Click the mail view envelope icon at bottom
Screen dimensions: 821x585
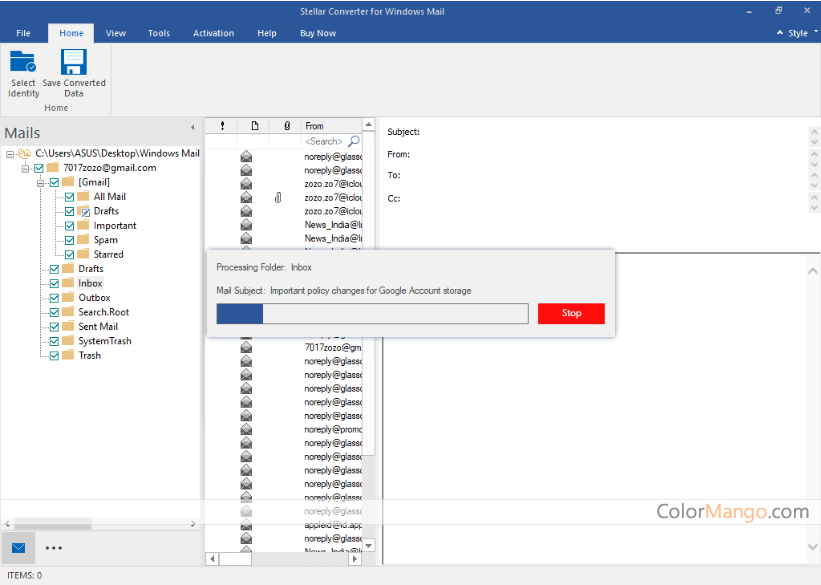coord(18,548)
